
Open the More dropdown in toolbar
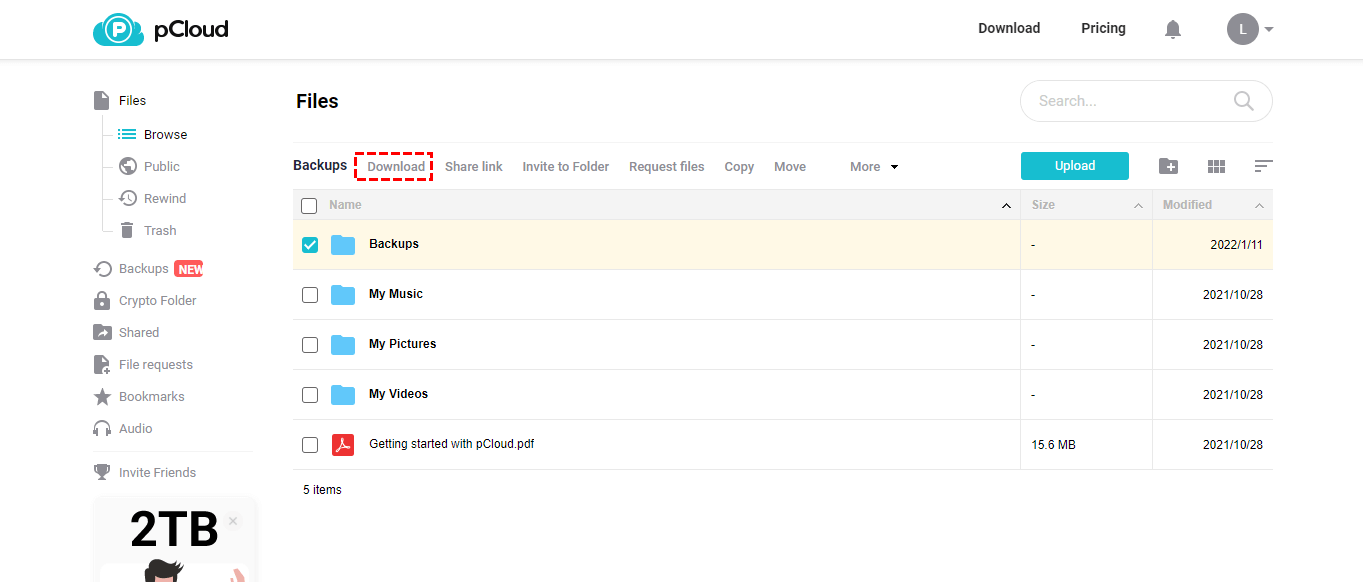[874, 167]
